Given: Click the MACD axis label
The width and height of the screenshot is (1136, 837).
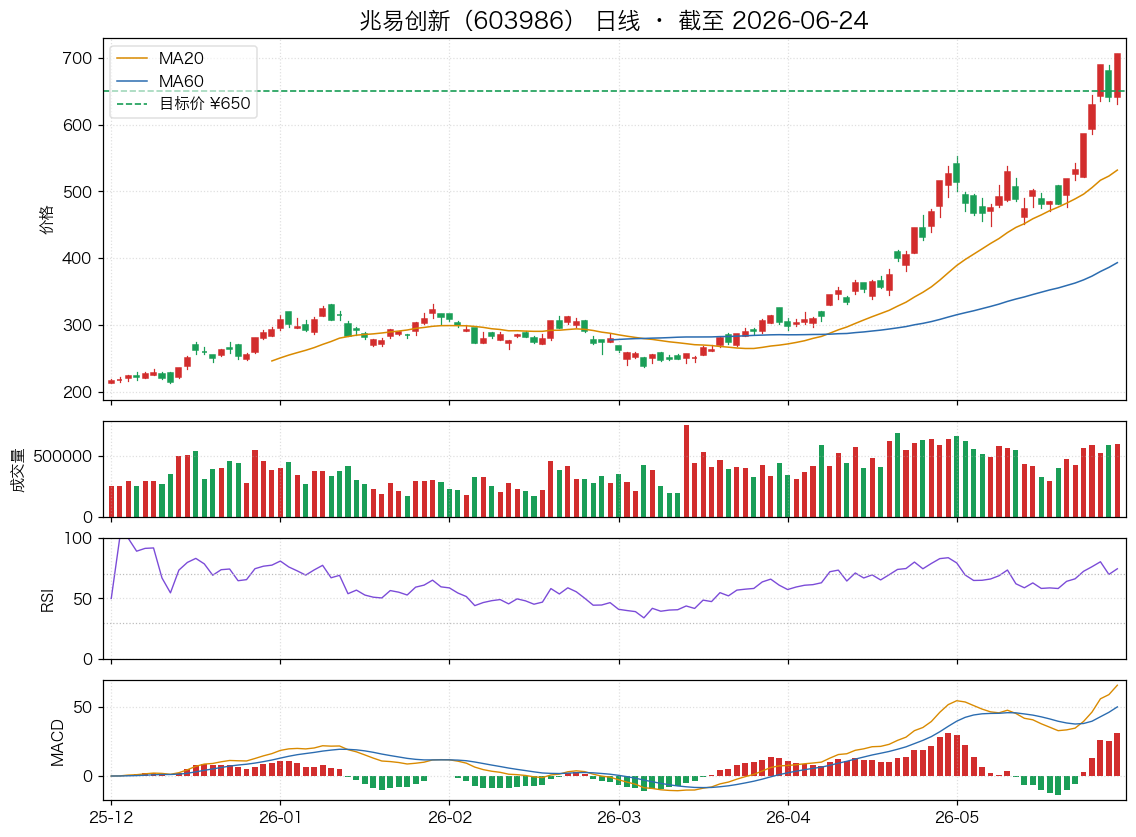Looking at the screenshot, I should (57, 742).
